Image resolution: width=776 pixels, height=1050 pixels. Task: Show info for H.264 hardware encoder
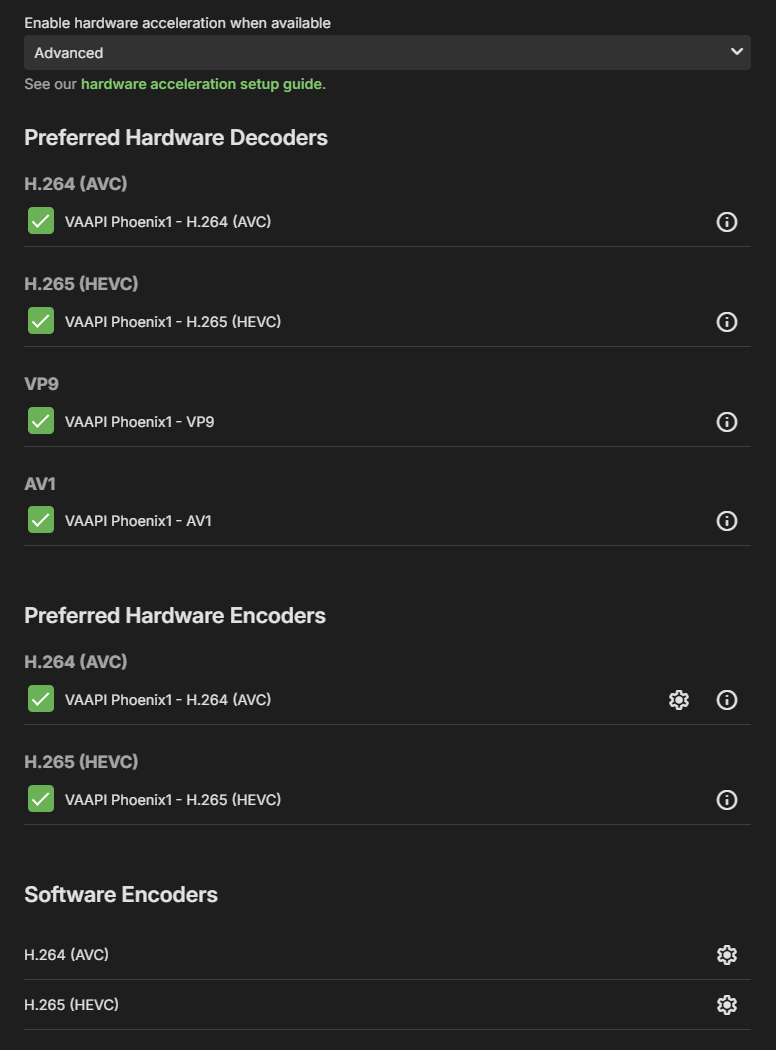pyautogui.click(x=726, y=700)
